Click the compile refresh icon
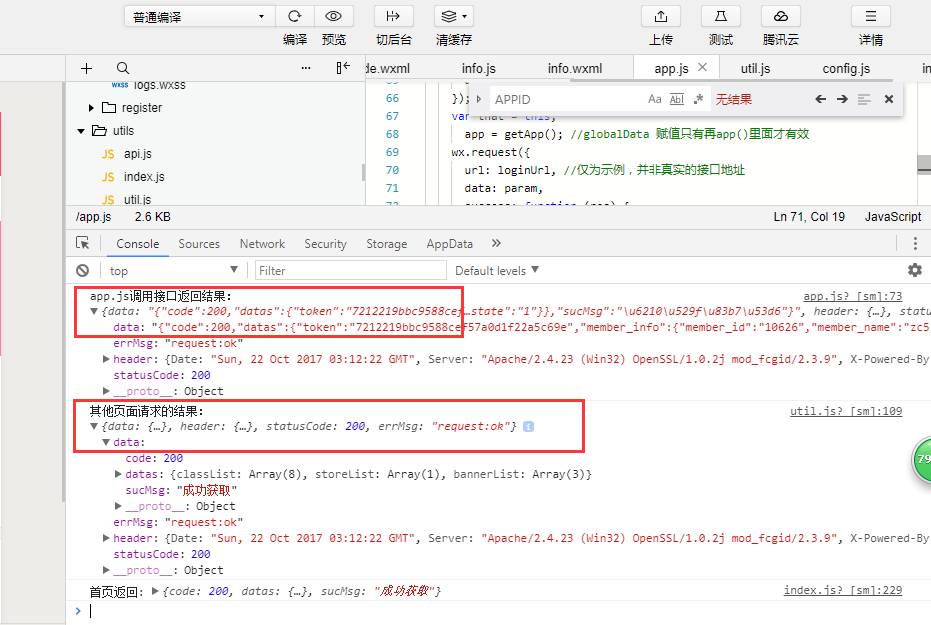The height and width of the screenshot is (625, 931). click(294, 16)
